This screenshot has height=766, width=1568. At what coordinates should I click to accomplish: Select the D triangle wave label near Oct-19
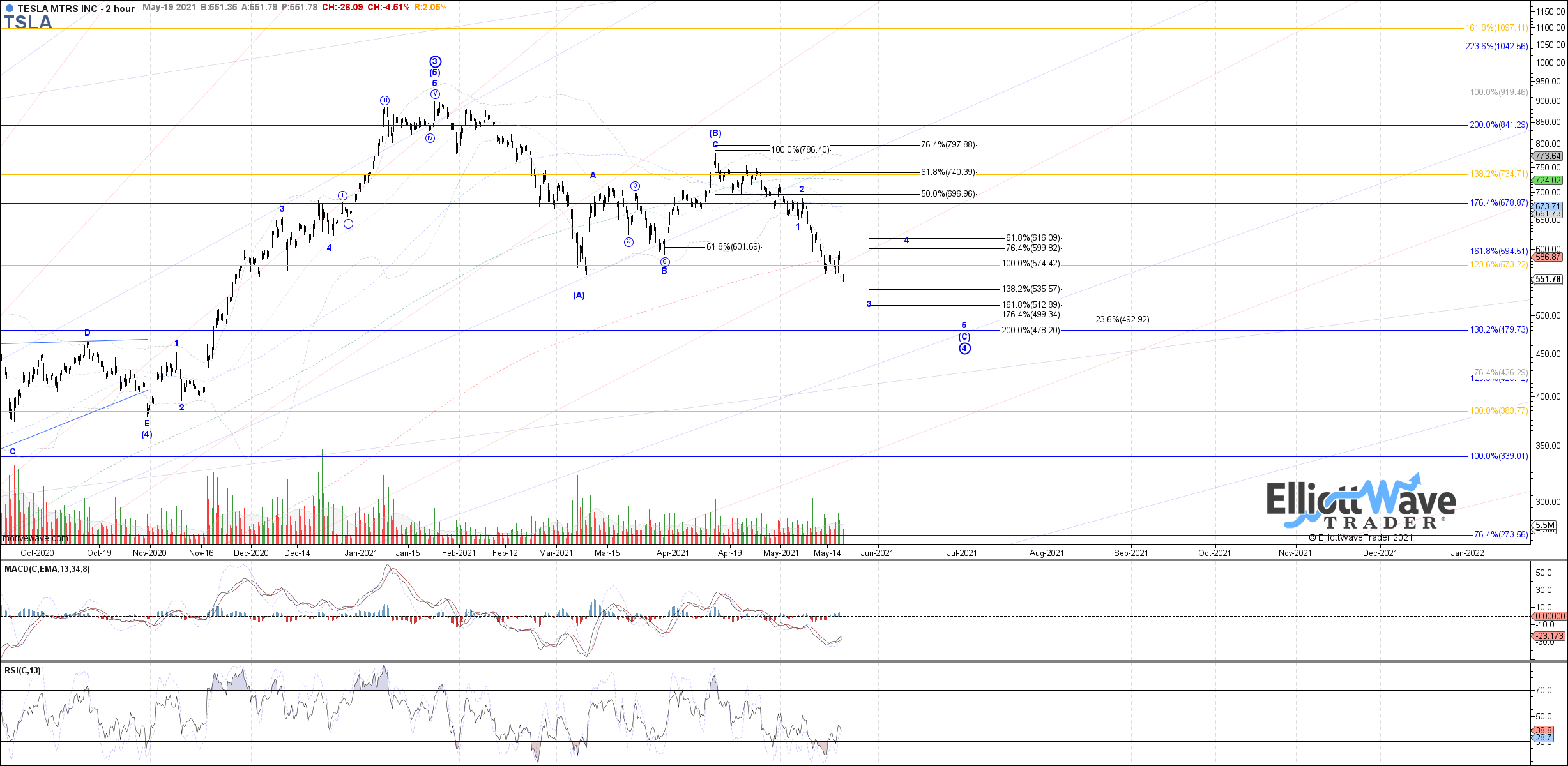[x=88, y=333]
